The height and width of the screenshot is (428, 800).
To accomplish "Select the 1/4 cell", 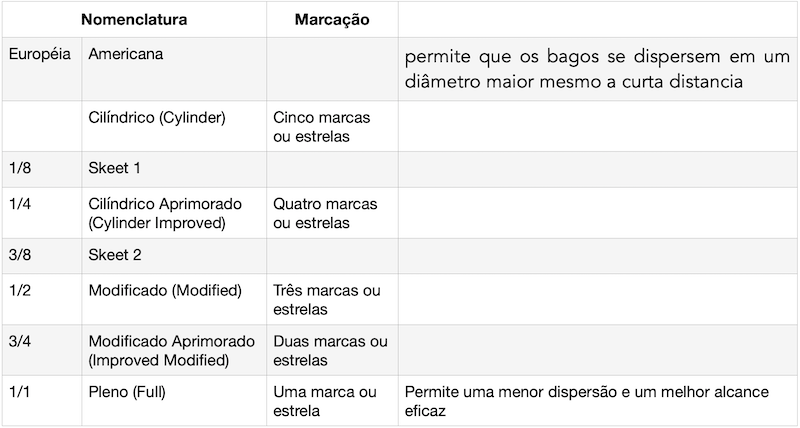I will click(x=21, y=204).
